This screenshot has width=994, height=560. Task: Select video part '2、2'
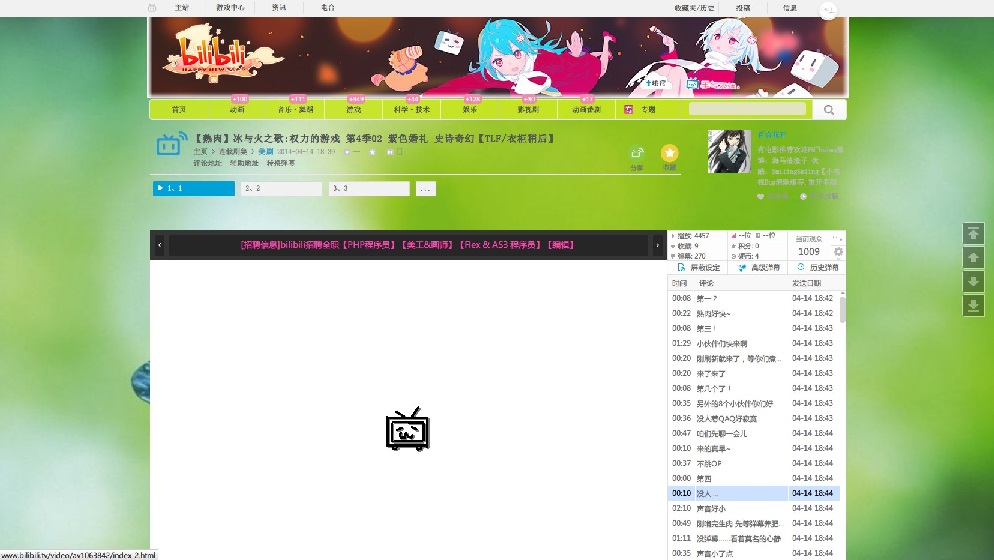[x=281, y=188]
